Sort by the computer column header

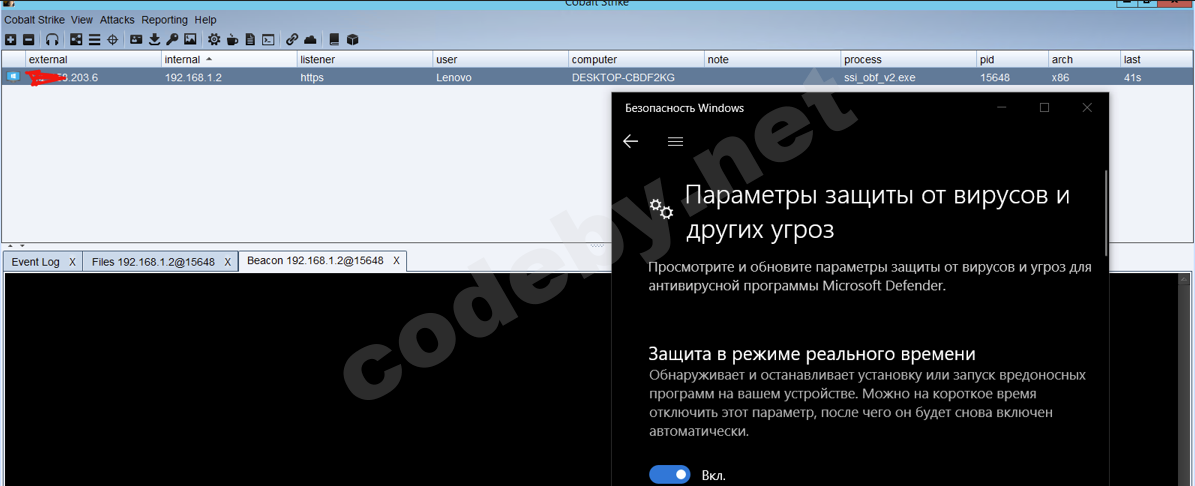(x=636, y=59)
